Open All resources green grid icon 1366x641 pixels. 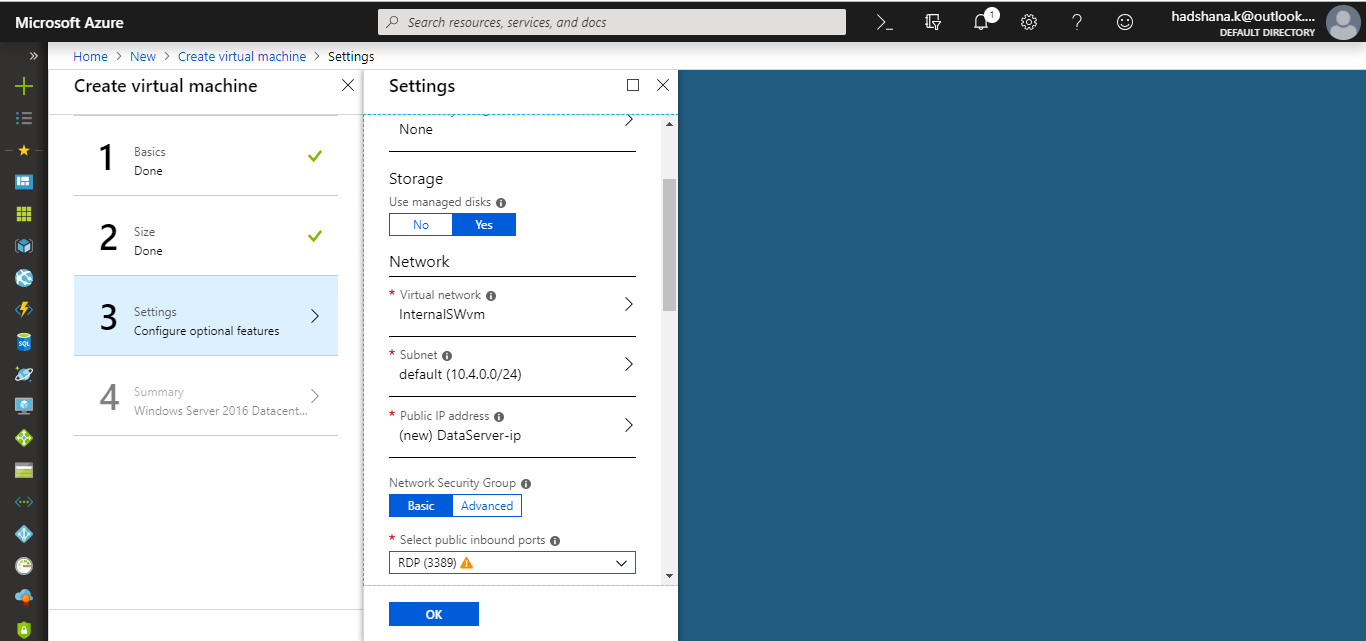click(24, 214)
